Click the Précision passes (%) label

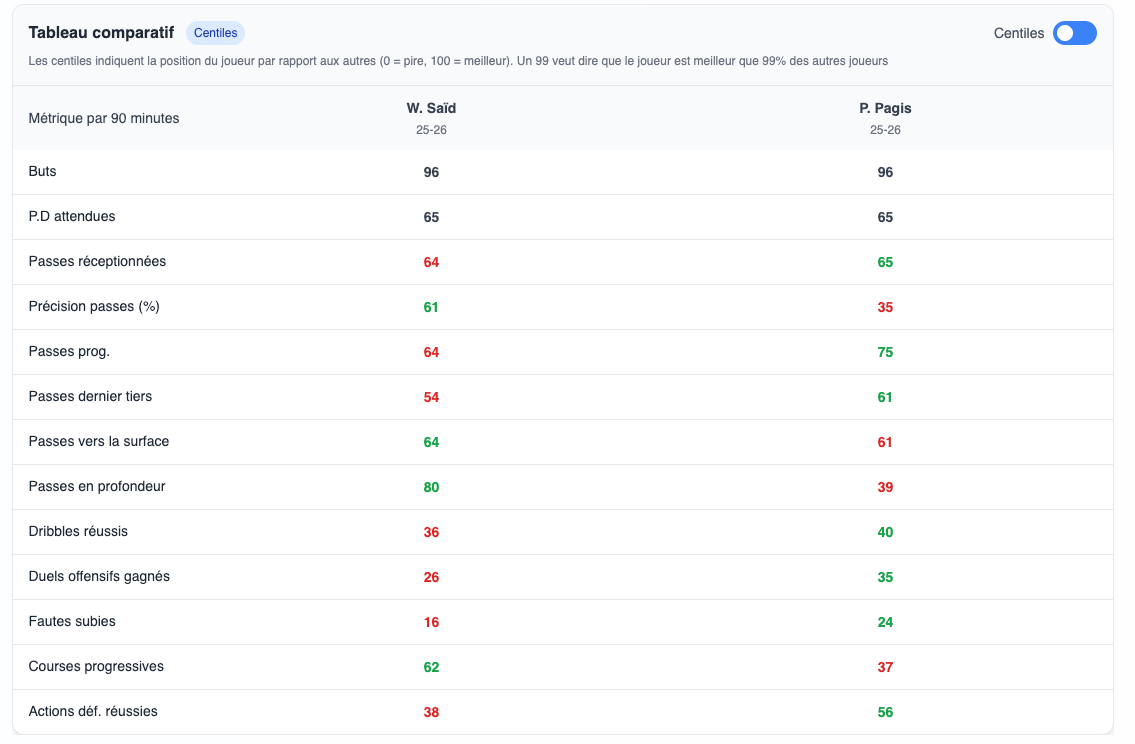[x=94, y=306]
